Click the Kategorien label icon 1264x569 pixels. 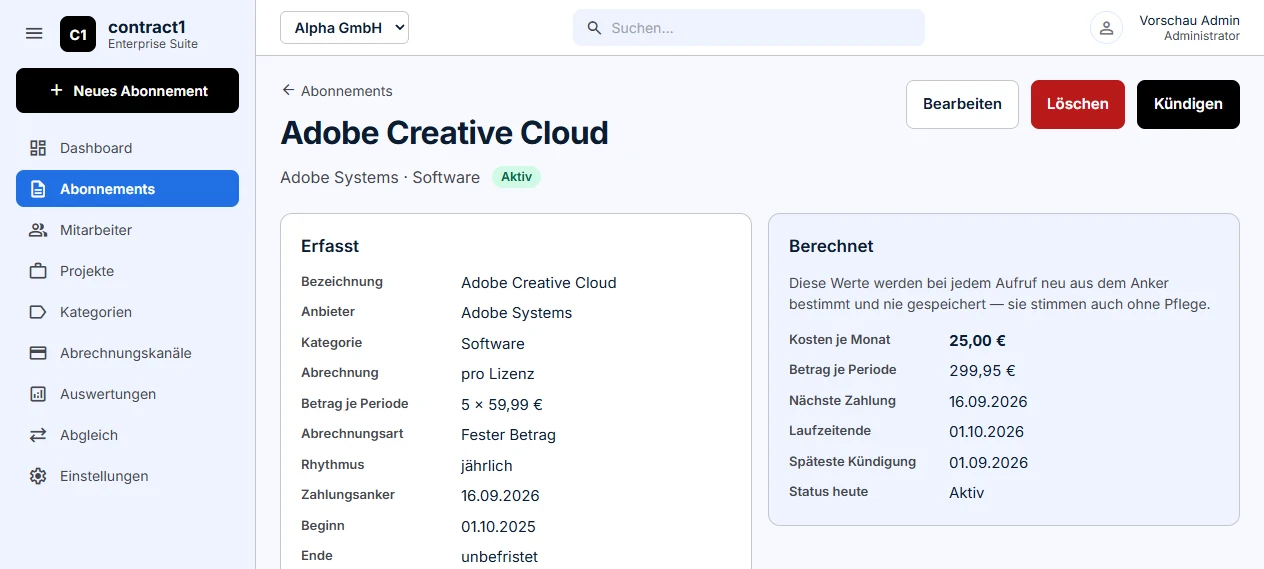[x=38, y=312]
